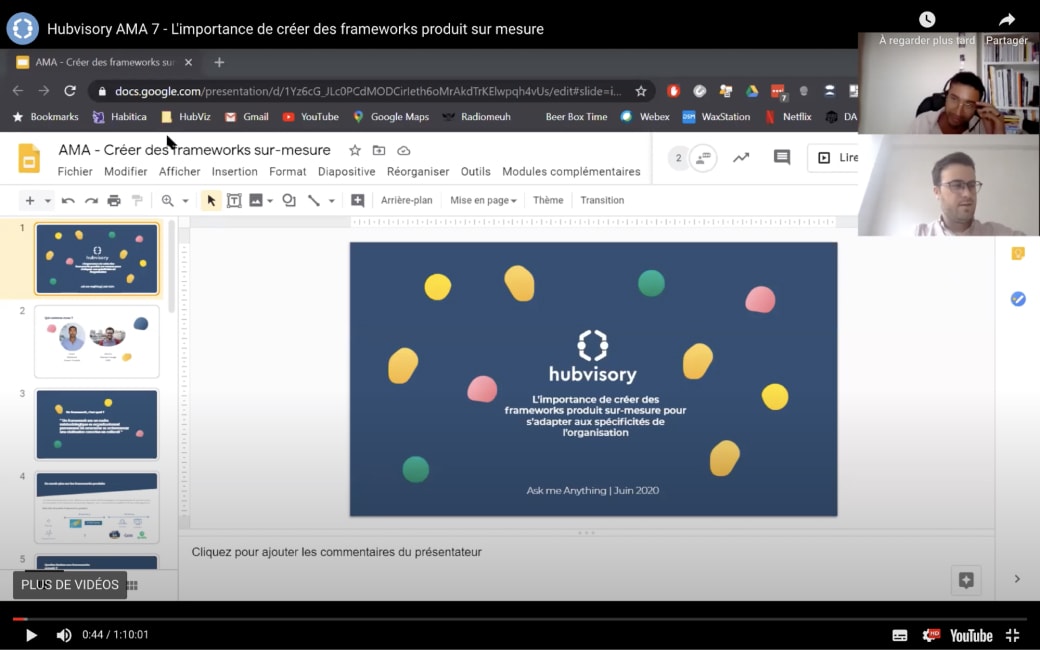Click the zoom magnifier tool
The image size is (1040, 650).
[x=168, y=200]
